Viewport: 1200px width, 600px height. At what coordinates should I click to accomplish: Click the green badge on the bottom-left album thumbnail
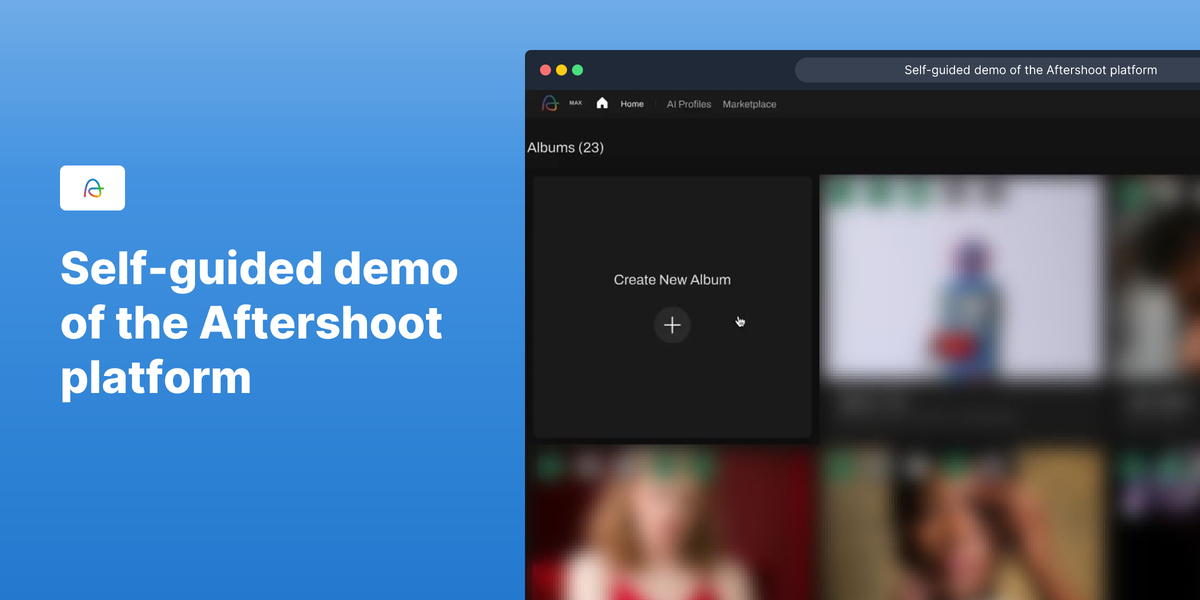coord(545,462)
